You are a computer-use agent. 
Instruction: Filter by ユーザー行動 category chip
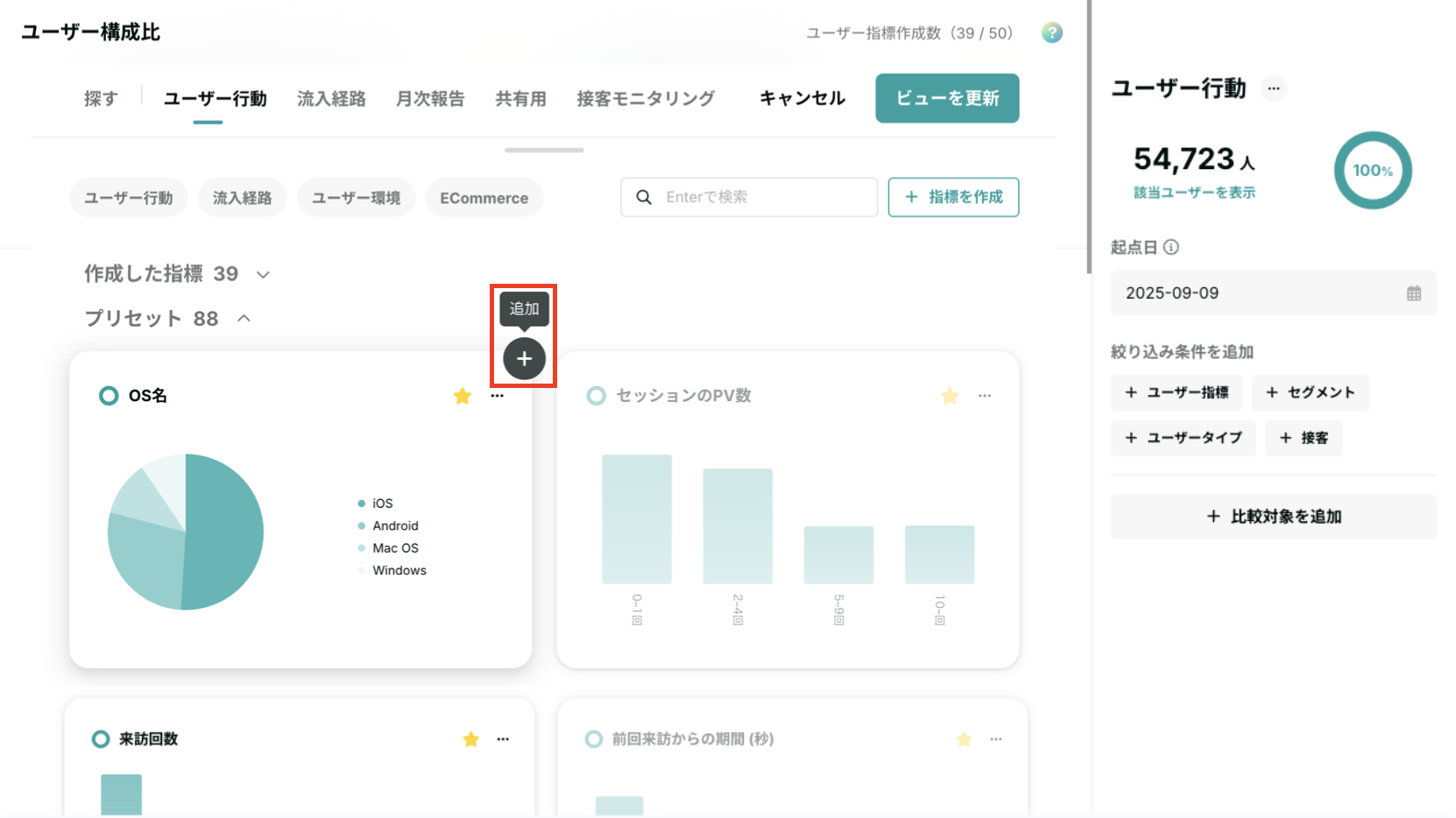point(129,198)
